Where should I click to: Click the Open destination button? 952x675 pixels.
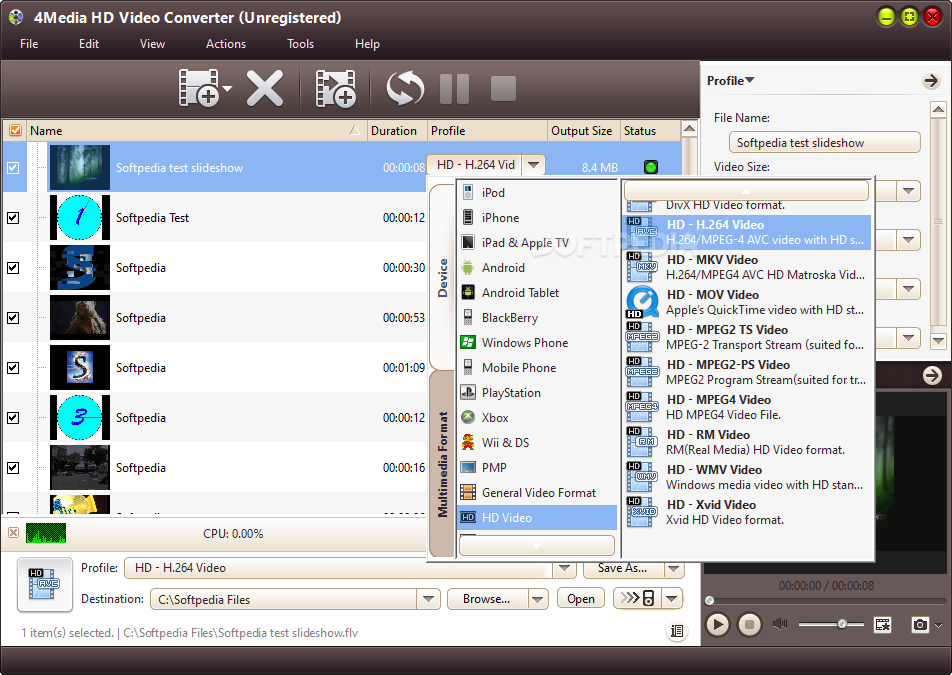point(581,599)
